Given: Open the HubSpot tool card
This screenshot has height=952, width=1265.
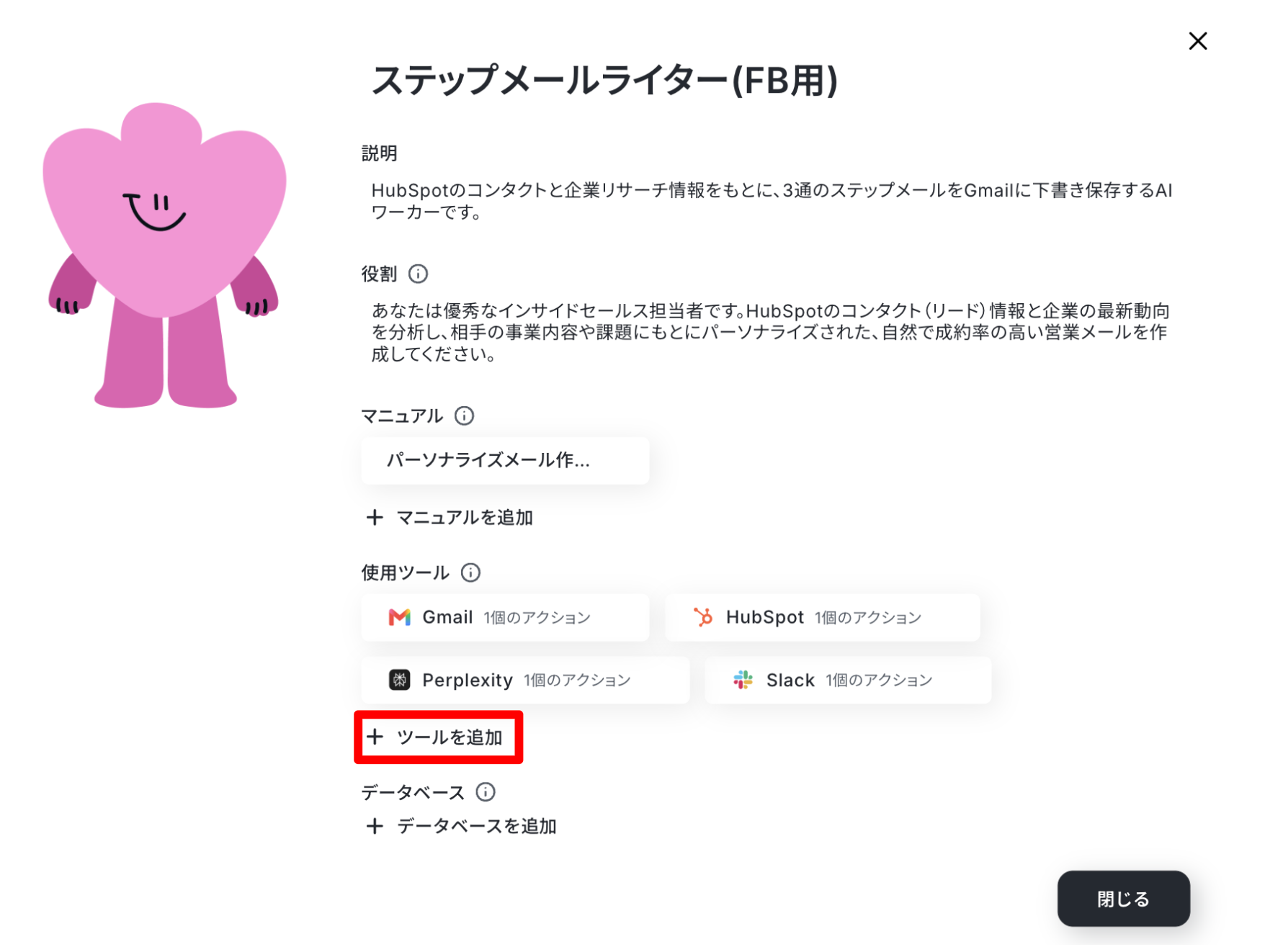Looking at the screenshot, I should tap(822, 617).
